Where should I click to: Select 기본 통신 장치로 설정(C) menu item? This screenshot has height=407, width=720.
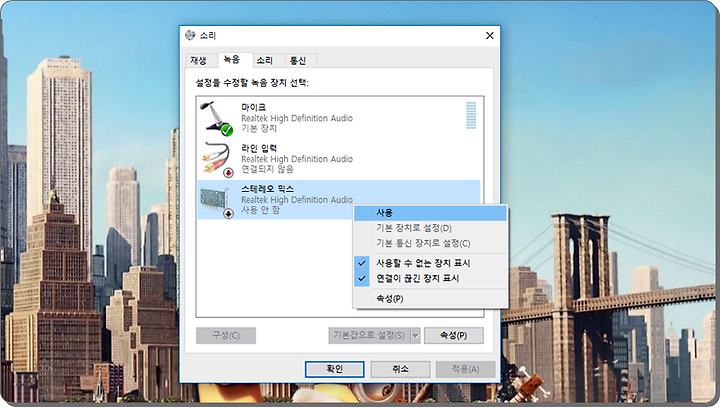click(x=430, y=243)
